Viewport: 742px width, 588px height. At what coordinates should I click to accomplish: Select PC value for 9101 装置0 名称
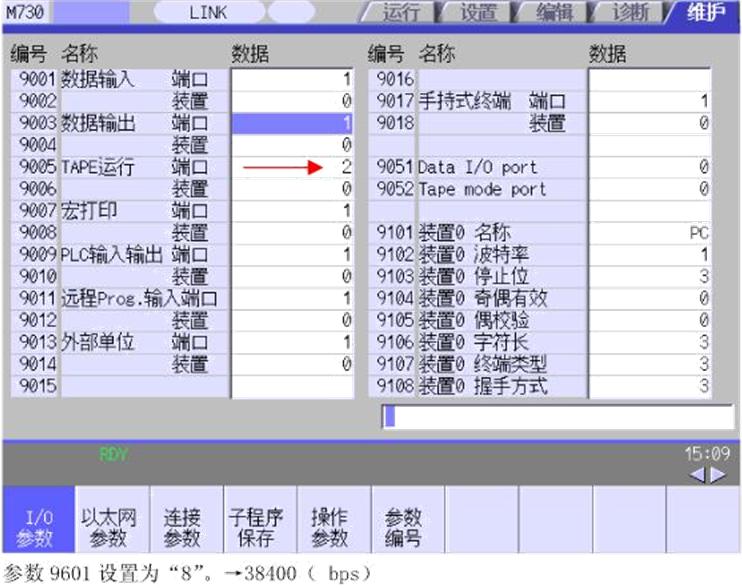pyautogui.click(x=650, y=233)
